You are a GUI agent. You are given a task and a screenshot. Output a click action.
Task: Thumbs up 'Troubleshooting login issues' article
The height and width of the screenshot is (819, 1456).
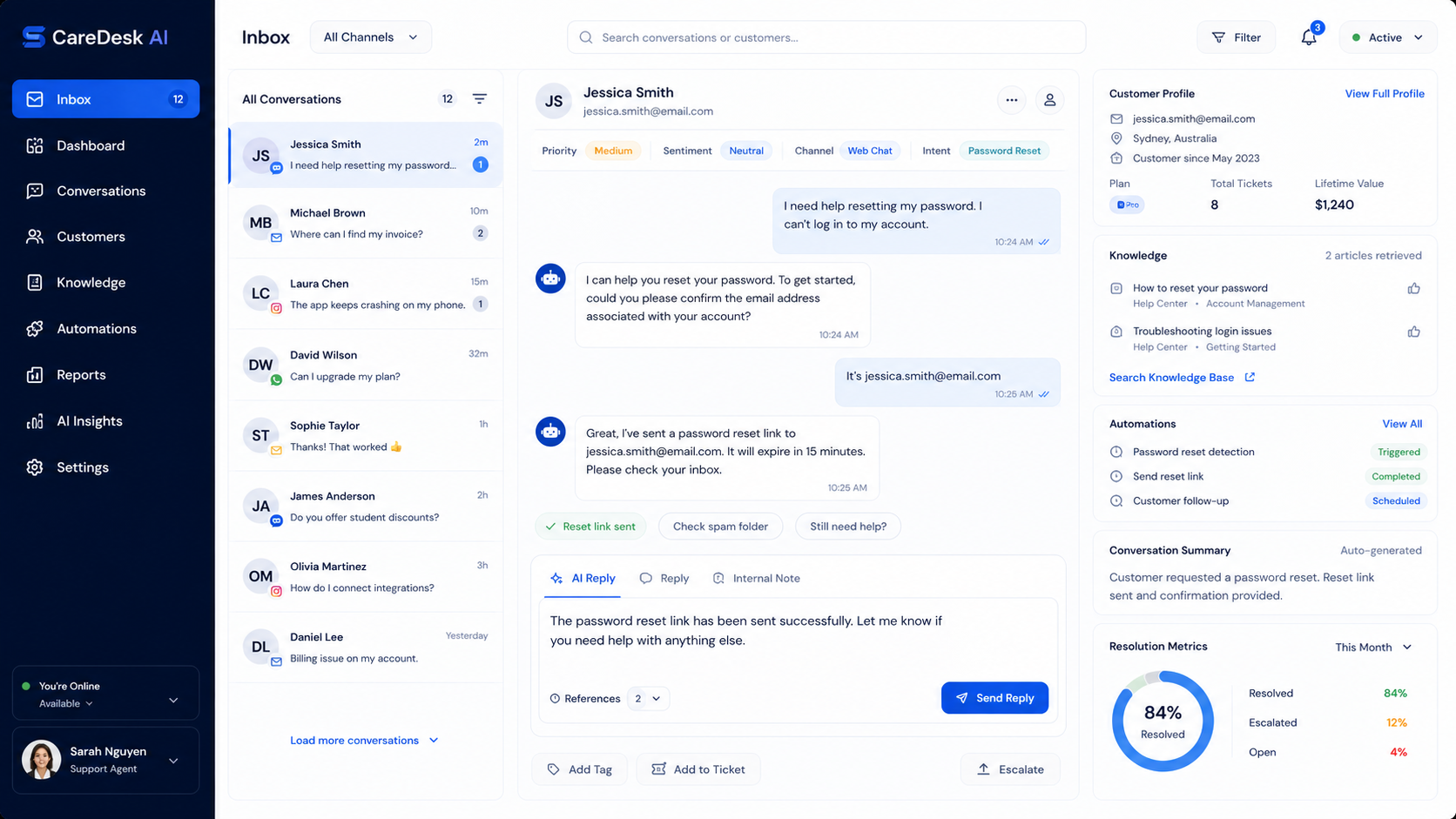1413,332
